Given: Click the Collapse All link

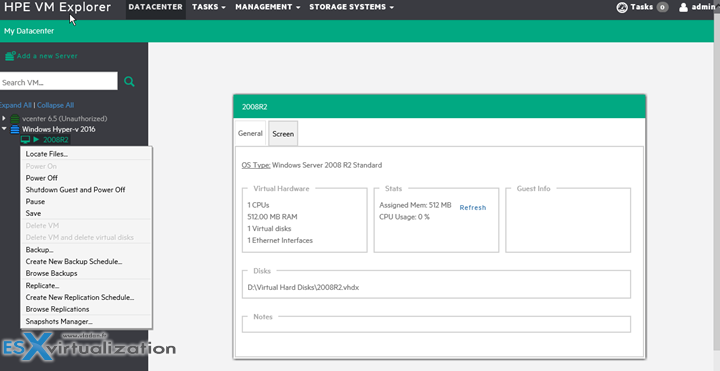Looking at the screenshot, I should 56,105.
